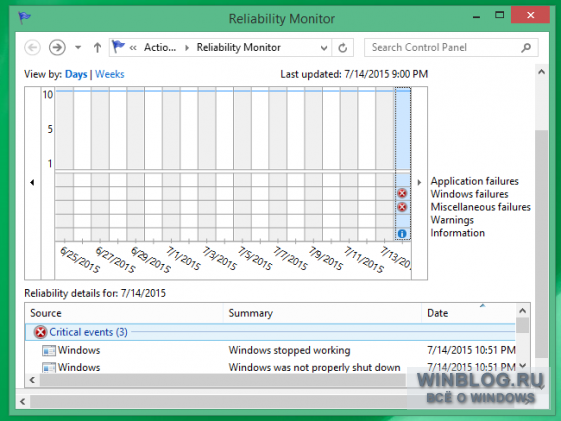This screenshot has height=421, width=561.
Task: Switch view to Weeks
Action: click(109, 74)
